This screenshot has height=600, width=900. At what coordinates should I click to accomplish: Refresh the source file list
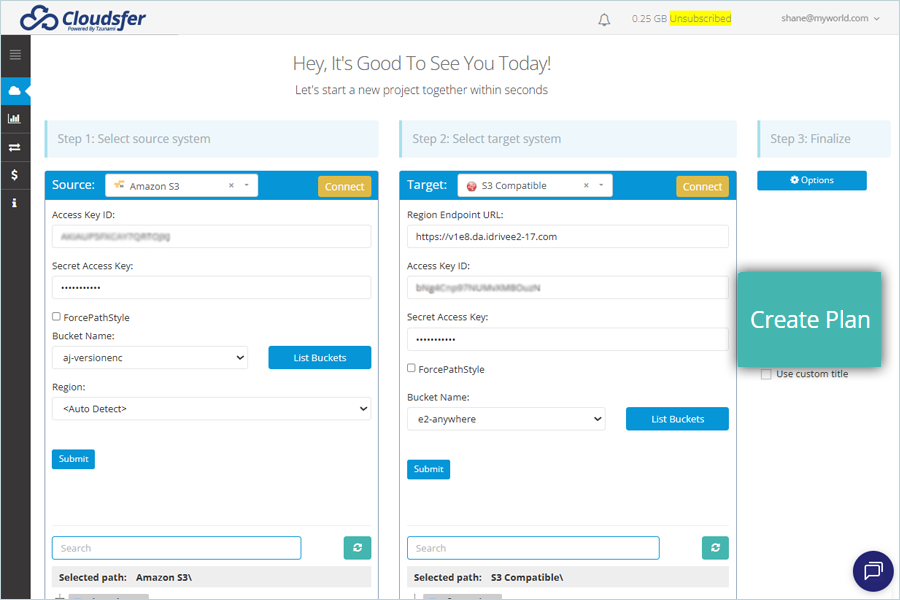point(358,548)
